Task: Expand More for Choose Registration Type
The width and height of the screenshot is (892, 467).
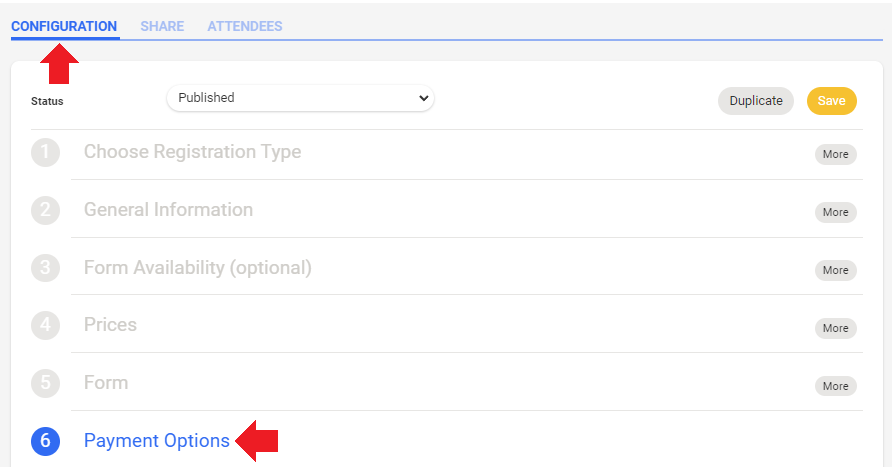Action: [x=835, y=154]
